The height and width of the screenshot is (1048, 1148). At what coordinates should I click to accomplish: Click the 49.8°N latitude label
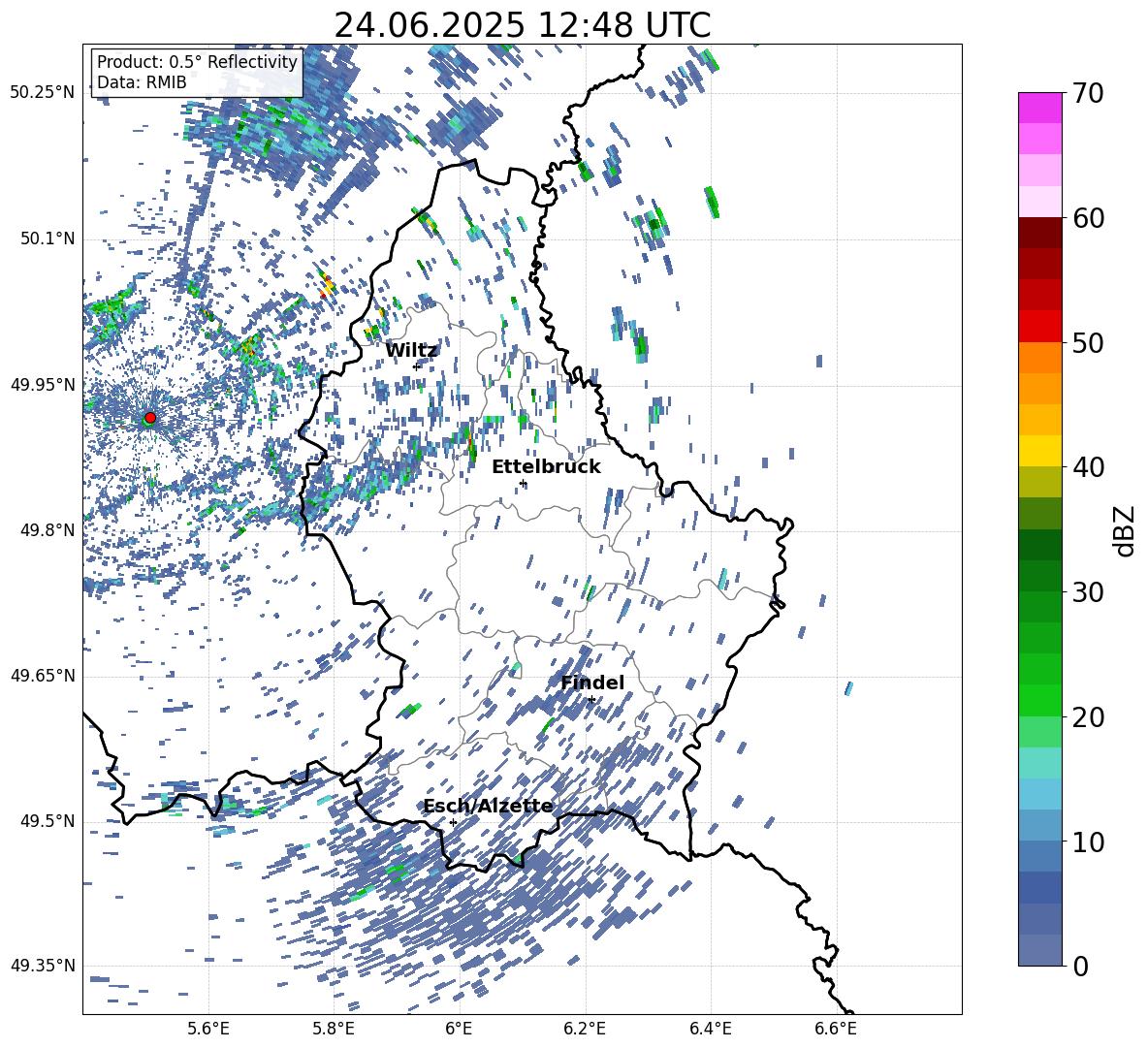[47, 530]
